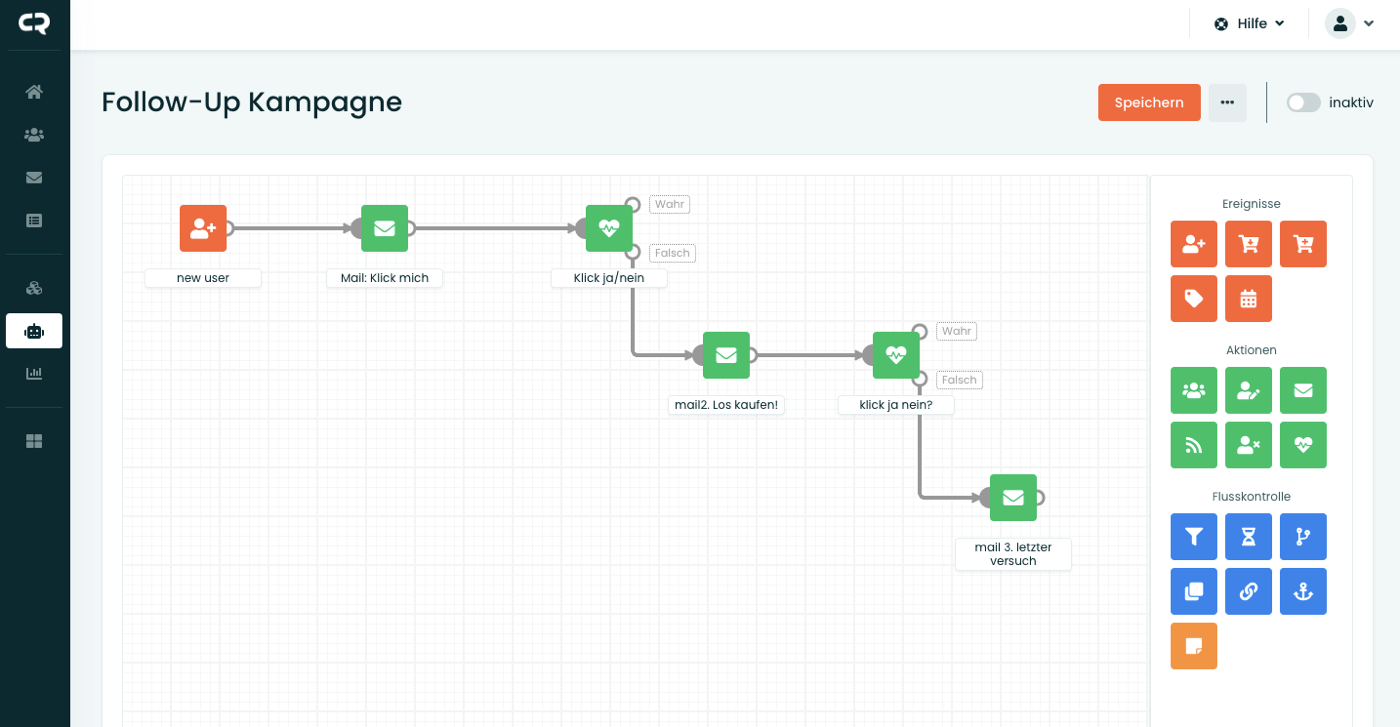Screen dimensions: 1400x727
Task: Open recipients groups in sidebar
Action: pos(34,135)
